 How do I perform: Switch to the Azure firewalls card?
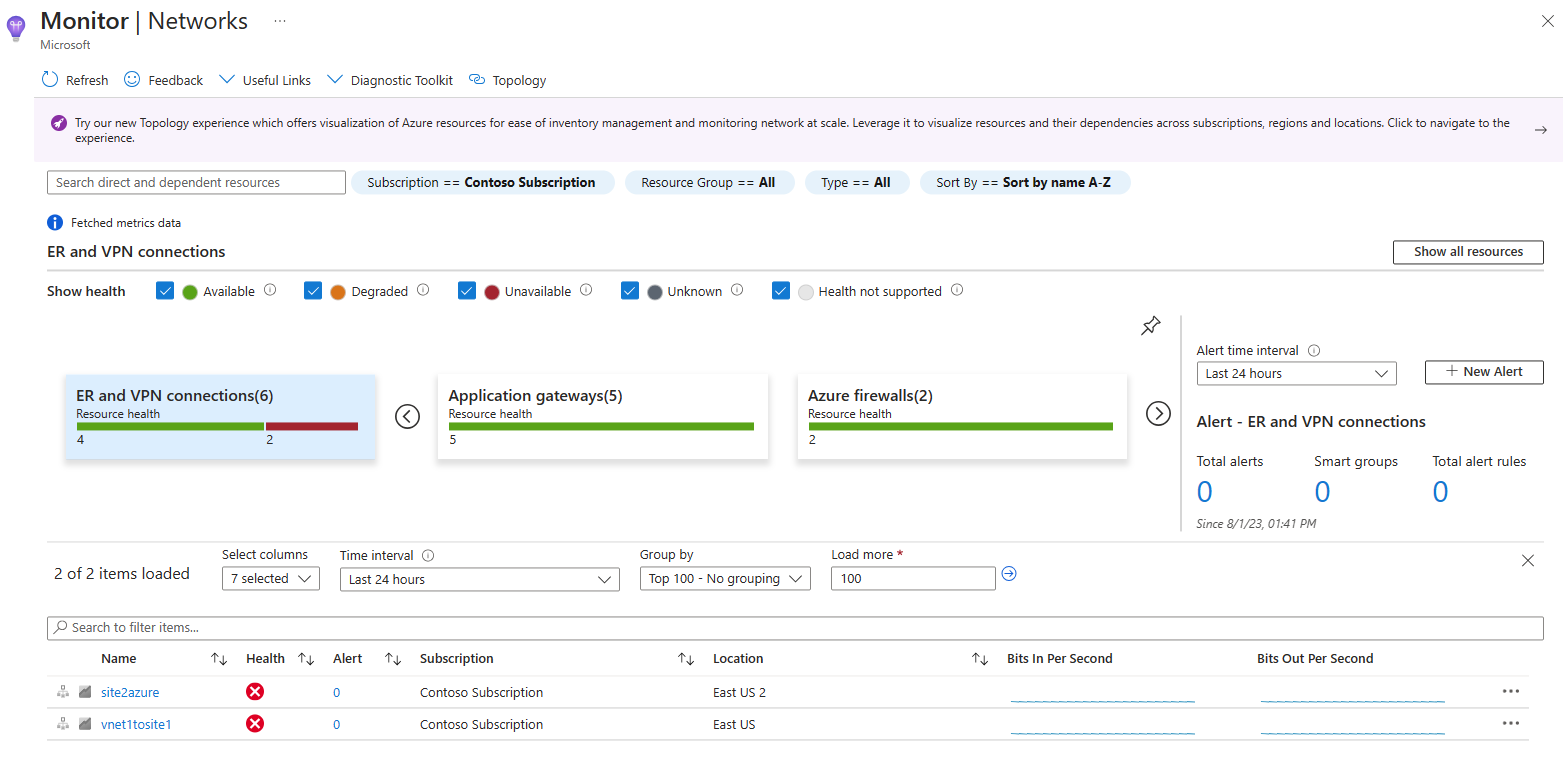[x=961, y=416]
